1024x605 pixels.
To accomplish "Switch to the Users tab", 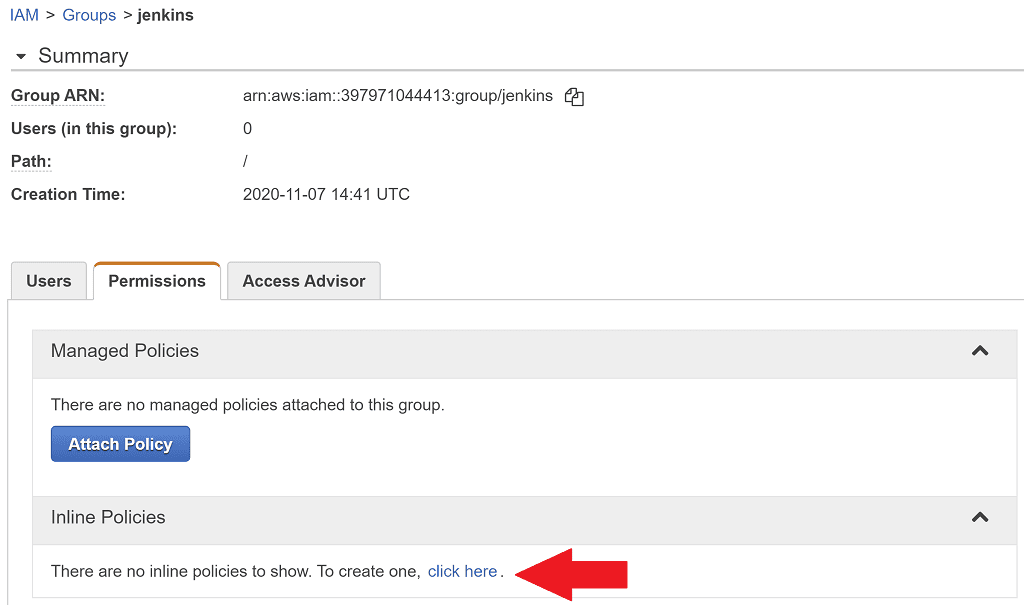I will [48, 281].
